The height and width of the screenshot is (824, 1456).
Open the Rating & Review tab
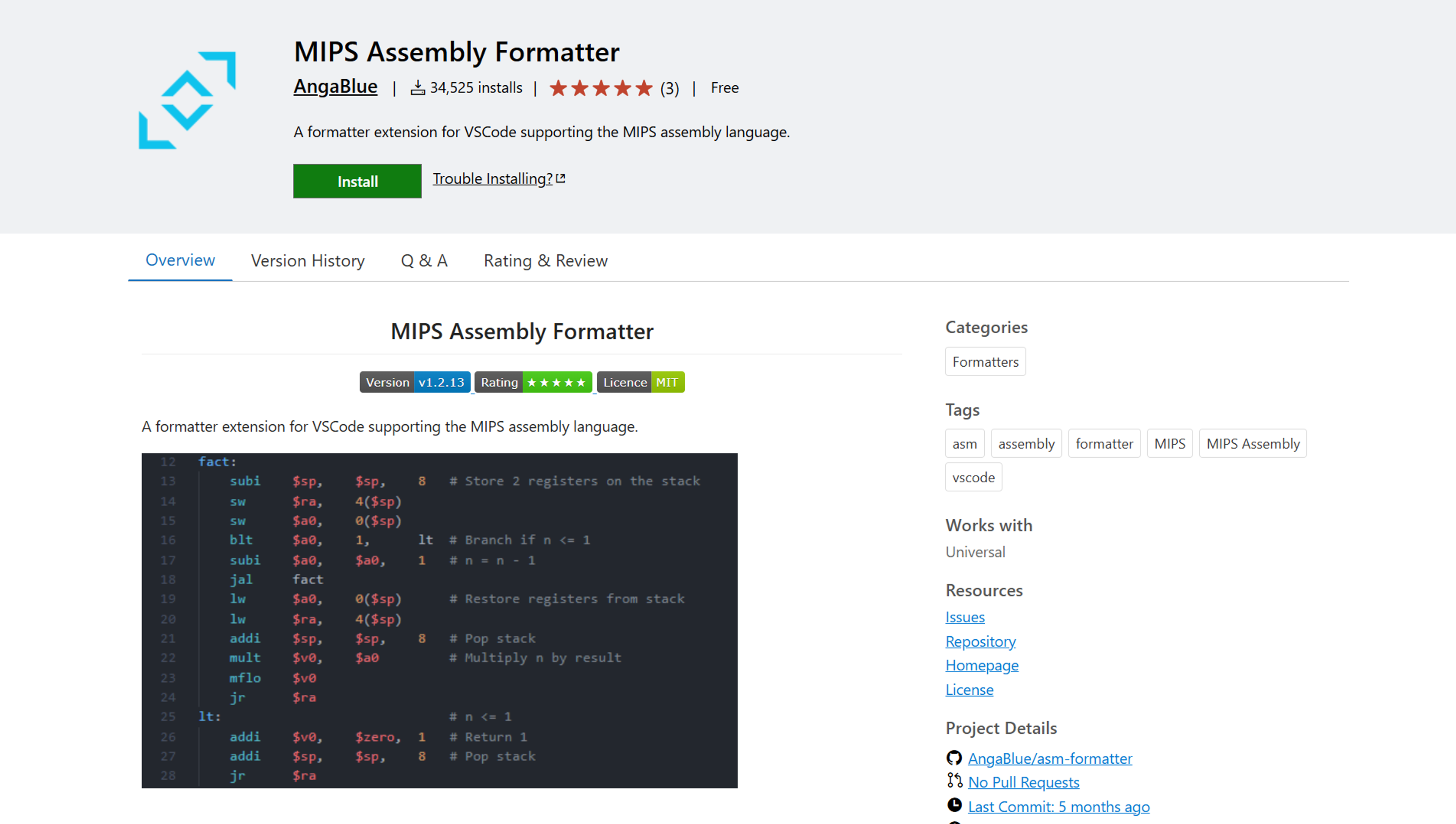(546, 261)
